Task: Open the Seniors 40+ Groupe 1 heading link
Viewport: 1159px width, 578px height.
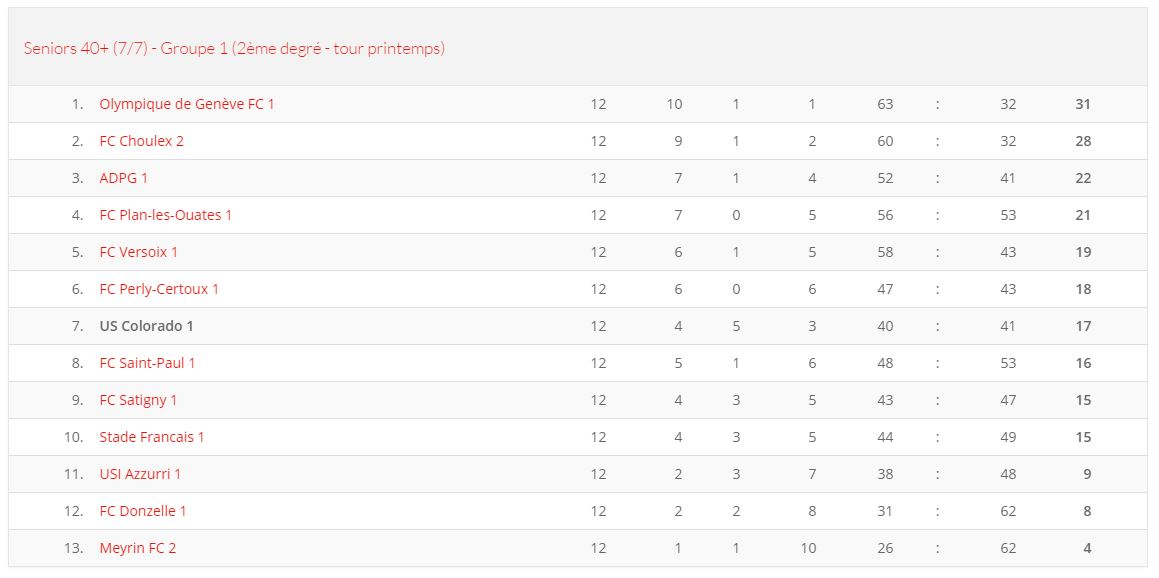Action: tap(234, 49)
